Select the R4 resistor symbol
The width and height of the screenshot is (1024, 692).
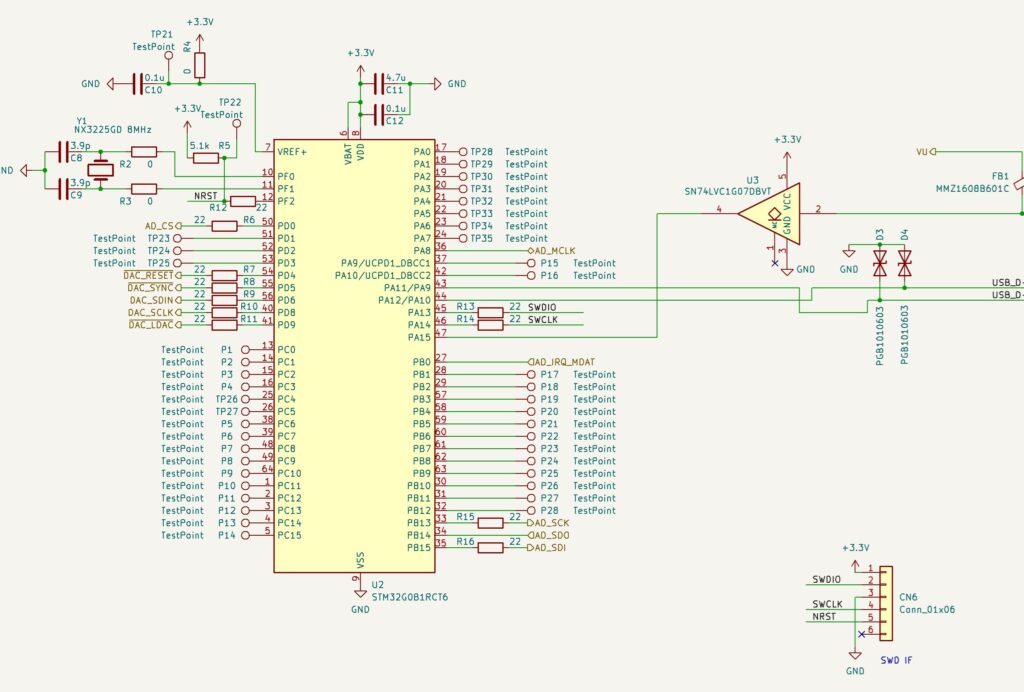click(200, 66)
